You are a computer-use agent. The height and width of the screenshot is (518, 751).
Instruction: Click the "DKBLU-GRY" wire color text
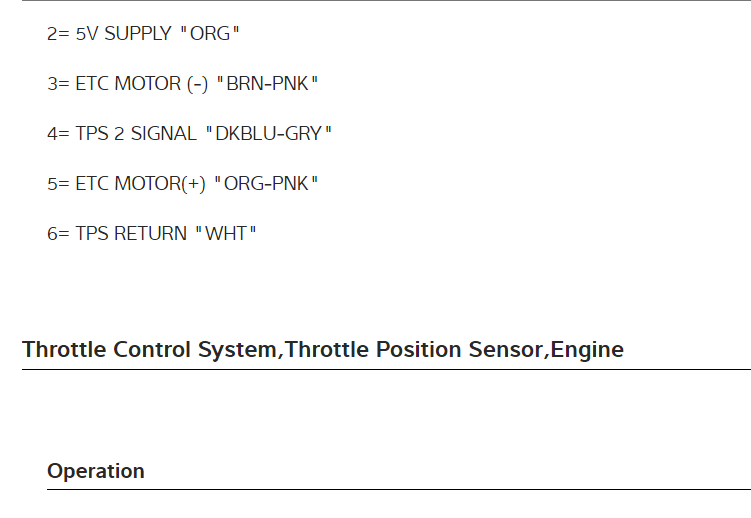point(267,134)
